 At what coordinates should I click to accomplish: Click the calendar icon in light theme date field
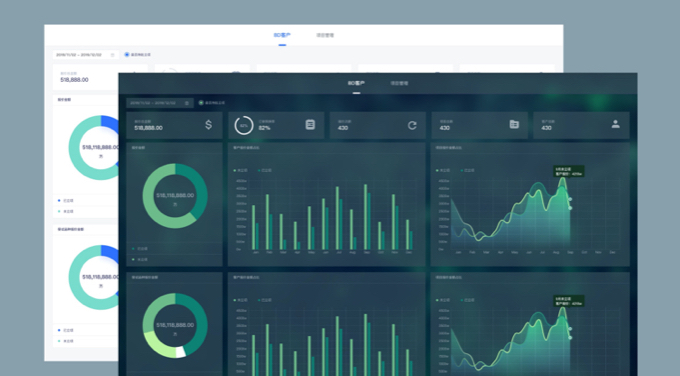coord(112,55)
